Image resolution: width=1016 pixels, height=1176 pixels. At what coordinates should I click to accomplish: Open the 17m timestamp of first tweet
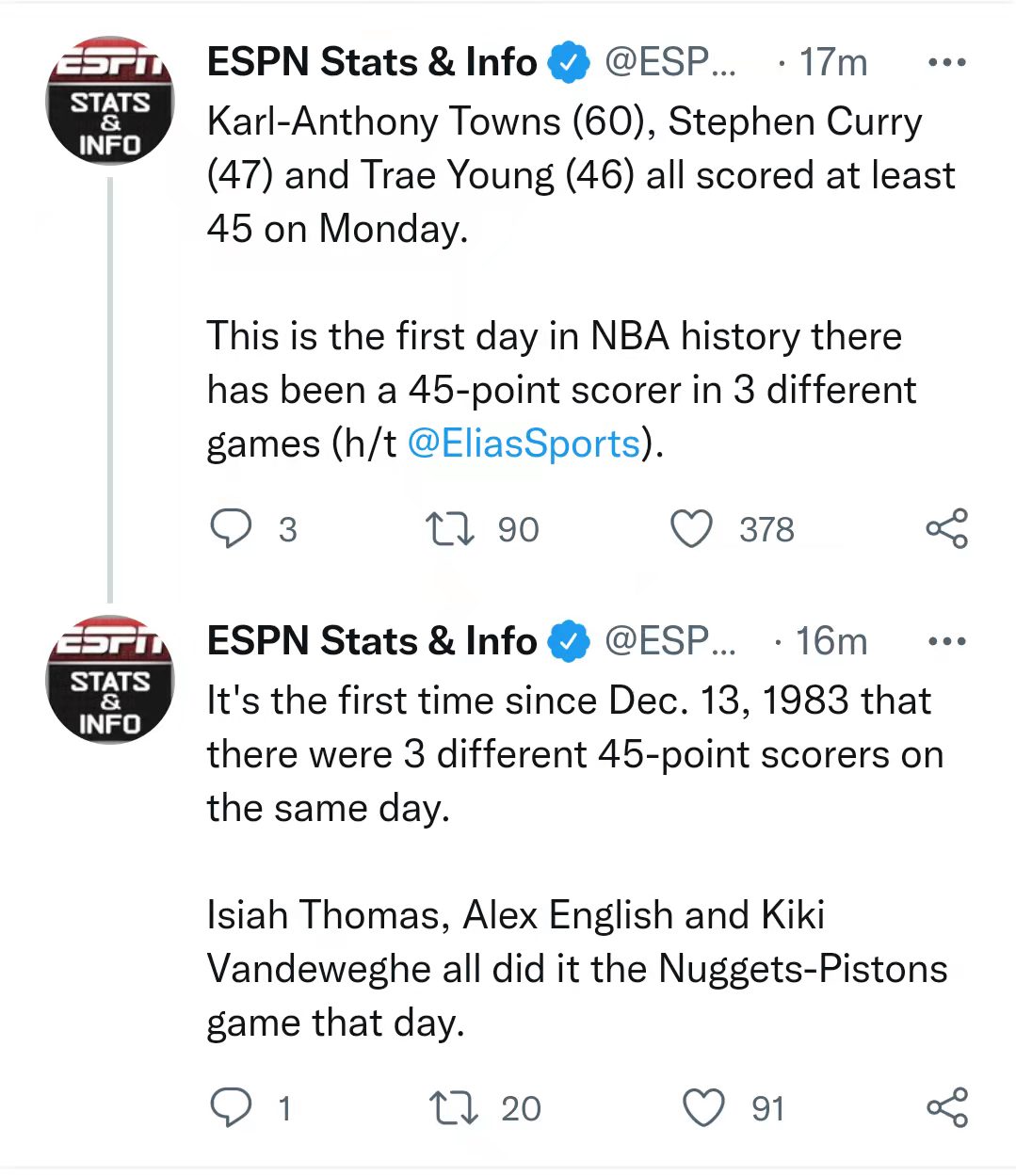click(x=832, y=63)
